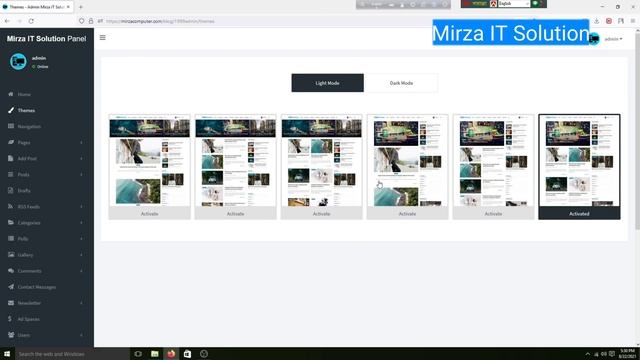Click the Polls icon in sidebar

[x=11, y=238]
